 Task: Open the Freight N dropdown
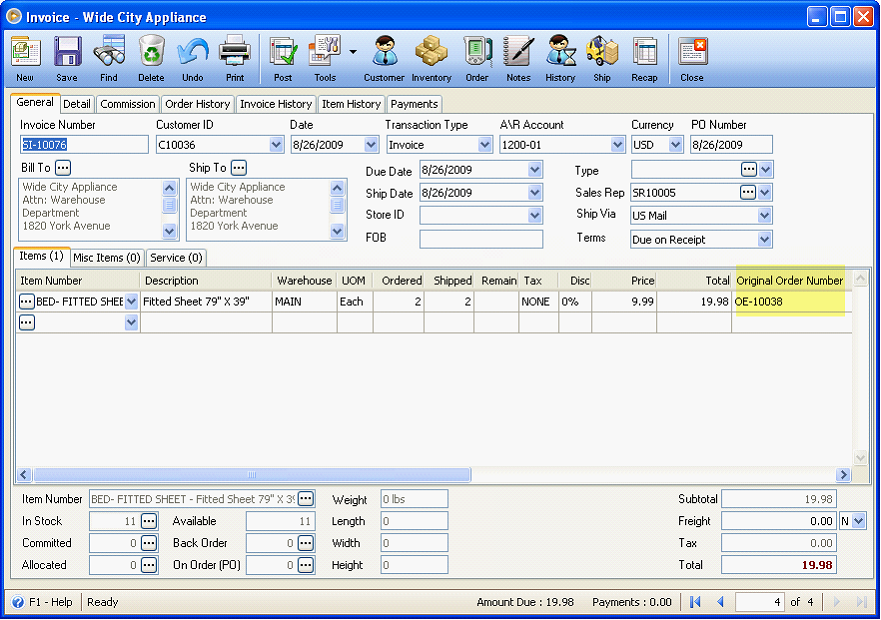(x=859, y=521)
